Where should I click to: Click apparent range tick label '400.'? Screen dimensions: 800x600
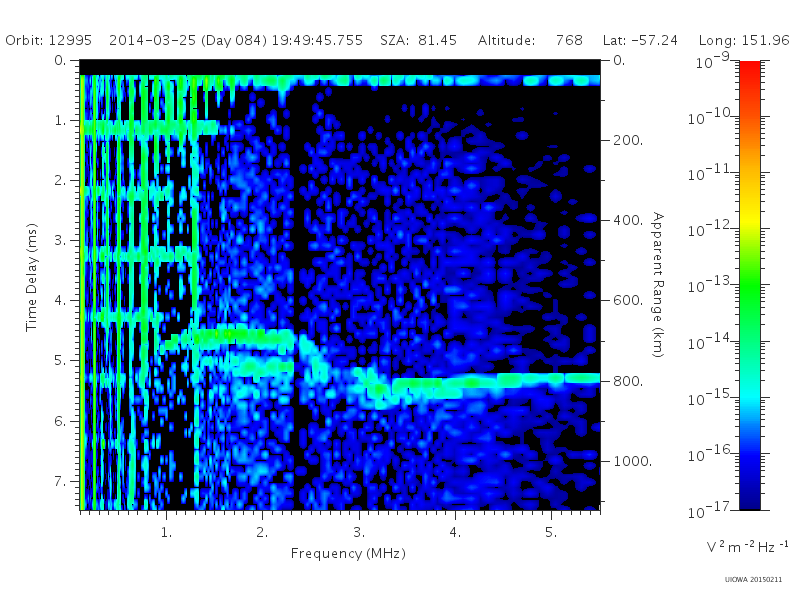click(x=628, y=220)
